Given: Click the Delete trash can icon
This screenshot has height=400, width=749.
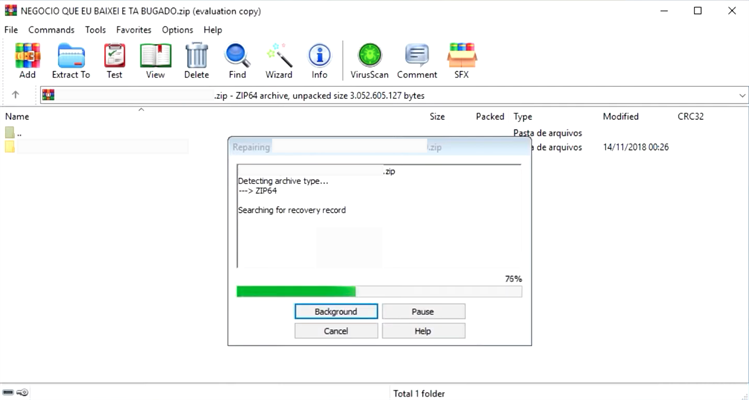Looking at the screenshot, I should 196,60.
